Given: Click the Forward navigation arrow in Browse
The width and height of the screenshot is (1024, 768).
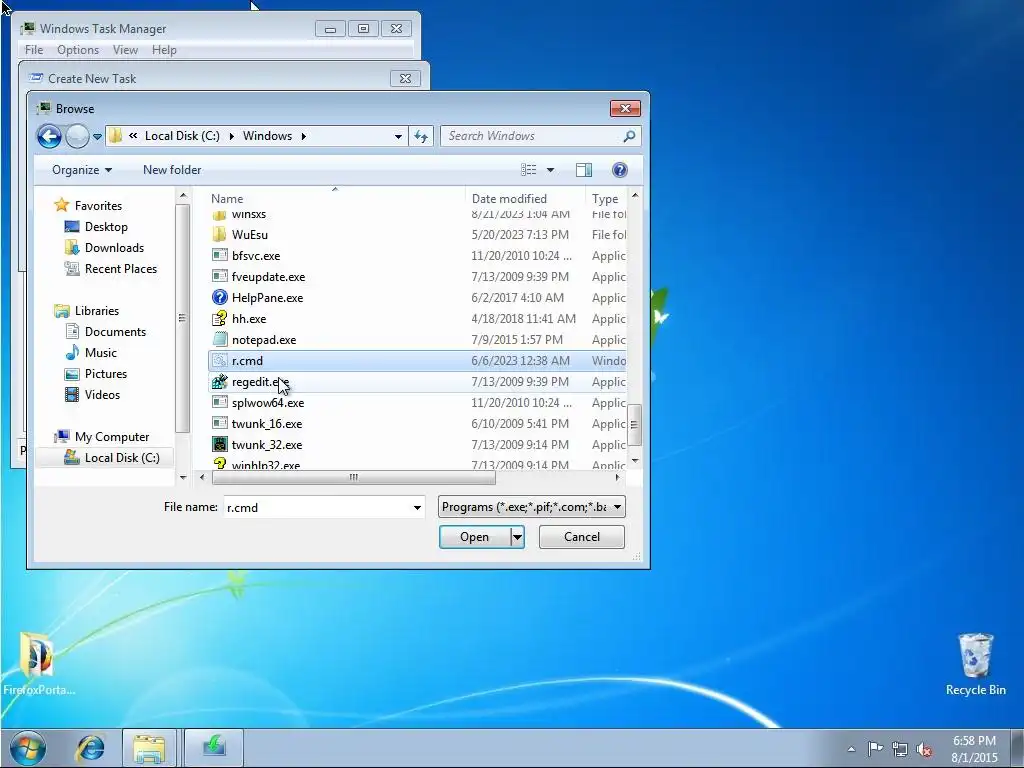Looking at the screenshot, I should (x=77, y=136).
